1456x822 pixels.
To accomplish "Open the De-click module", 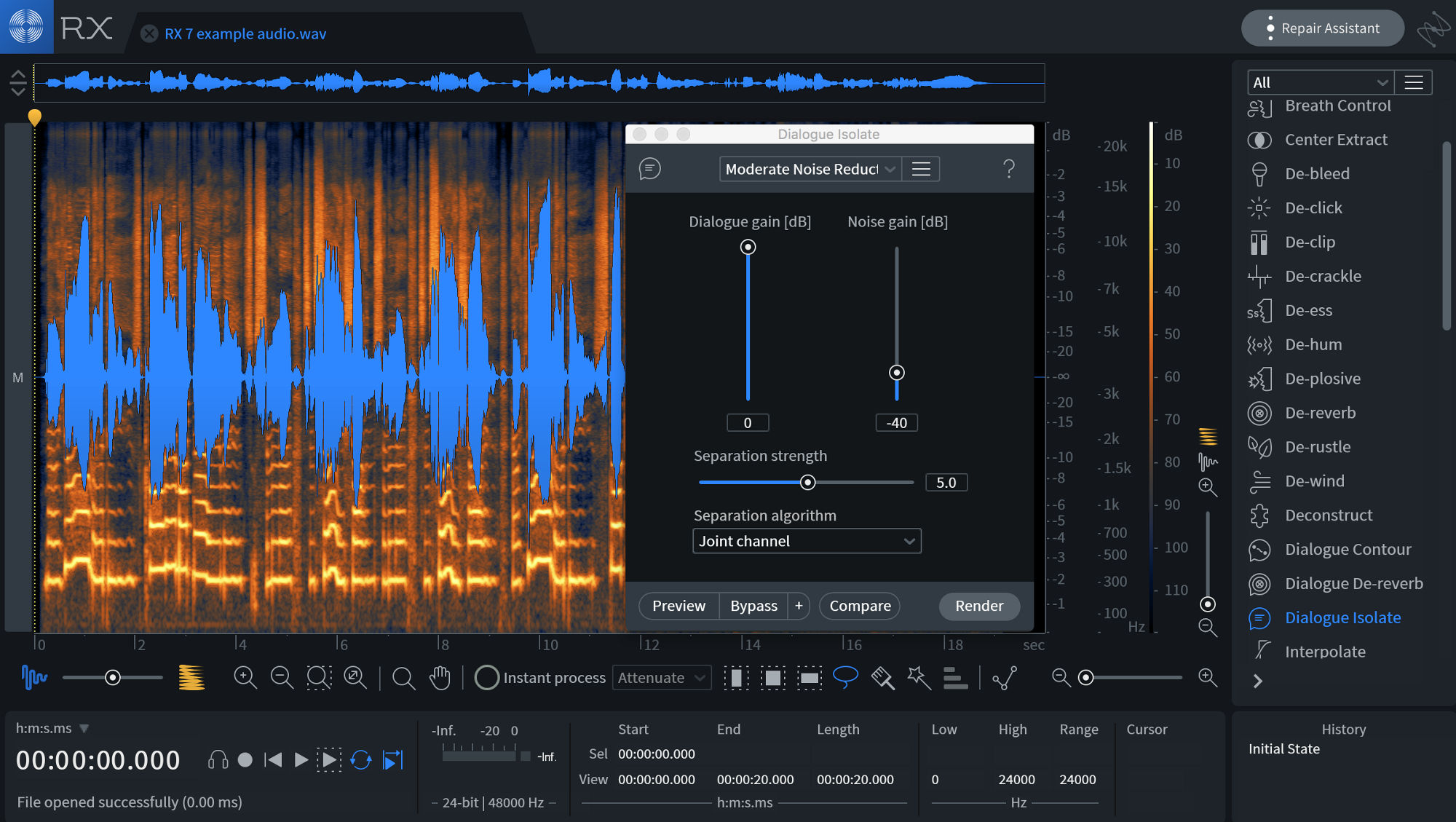I will pyautogui.click(x=1313, y=208).
